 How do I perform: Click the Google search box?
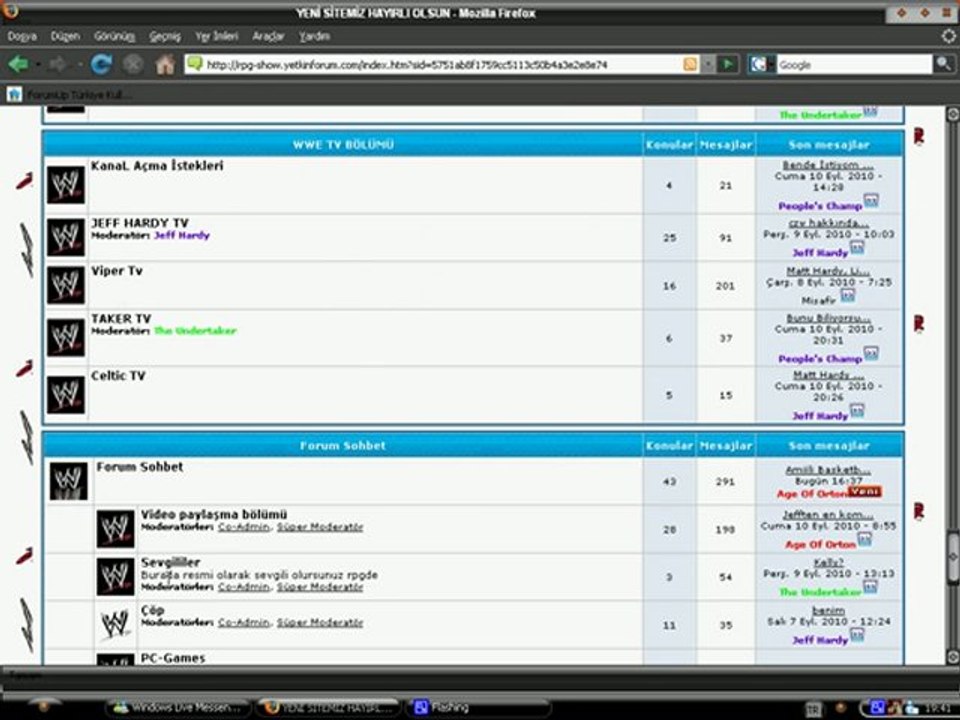tap(853, 64)
